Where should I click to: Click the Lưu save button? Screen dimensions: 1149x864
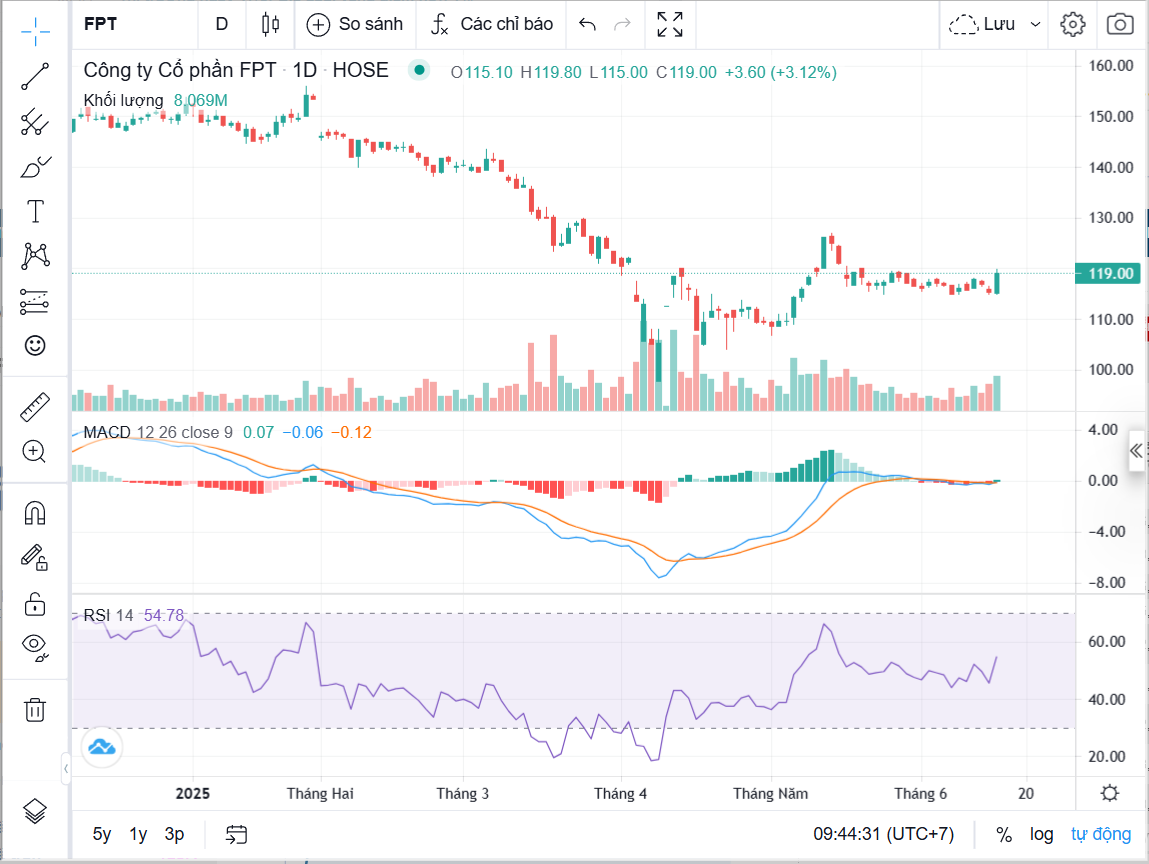(x=982, y=24)
